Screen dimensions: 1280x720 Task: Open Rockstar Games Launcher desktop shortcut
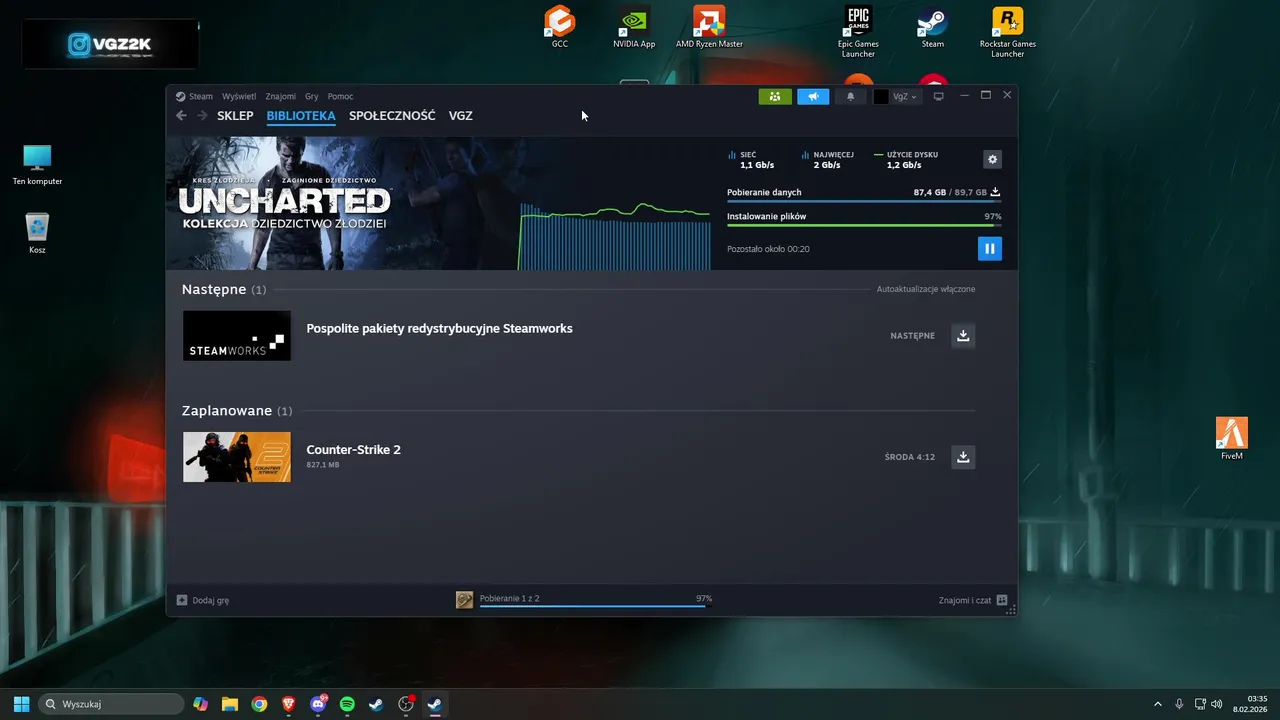pyautogui.click(x=1008, y=31)
